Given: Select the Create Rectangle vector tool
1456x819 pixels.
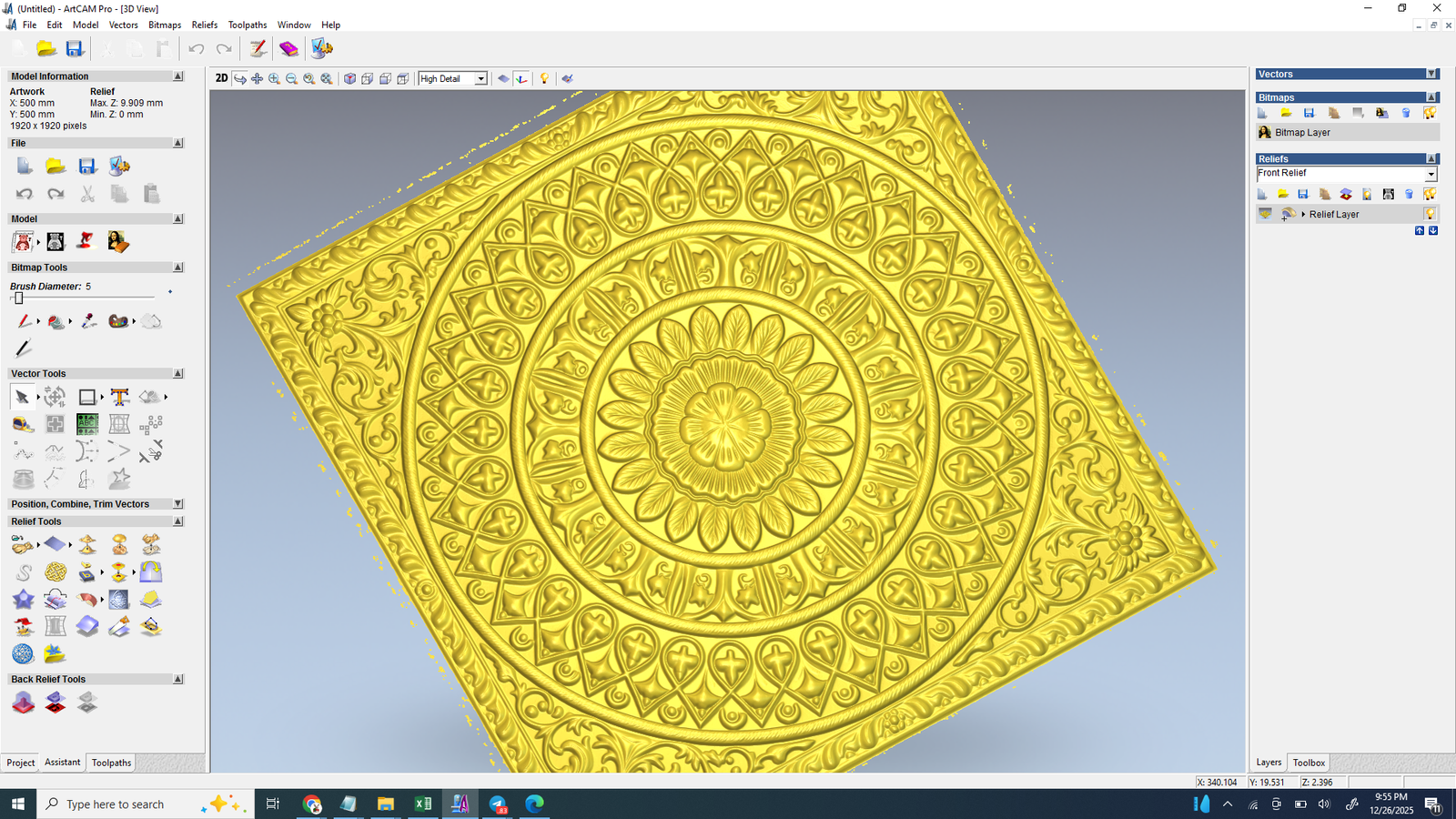Looking at the screenshot, I should (x=86, y=396).
